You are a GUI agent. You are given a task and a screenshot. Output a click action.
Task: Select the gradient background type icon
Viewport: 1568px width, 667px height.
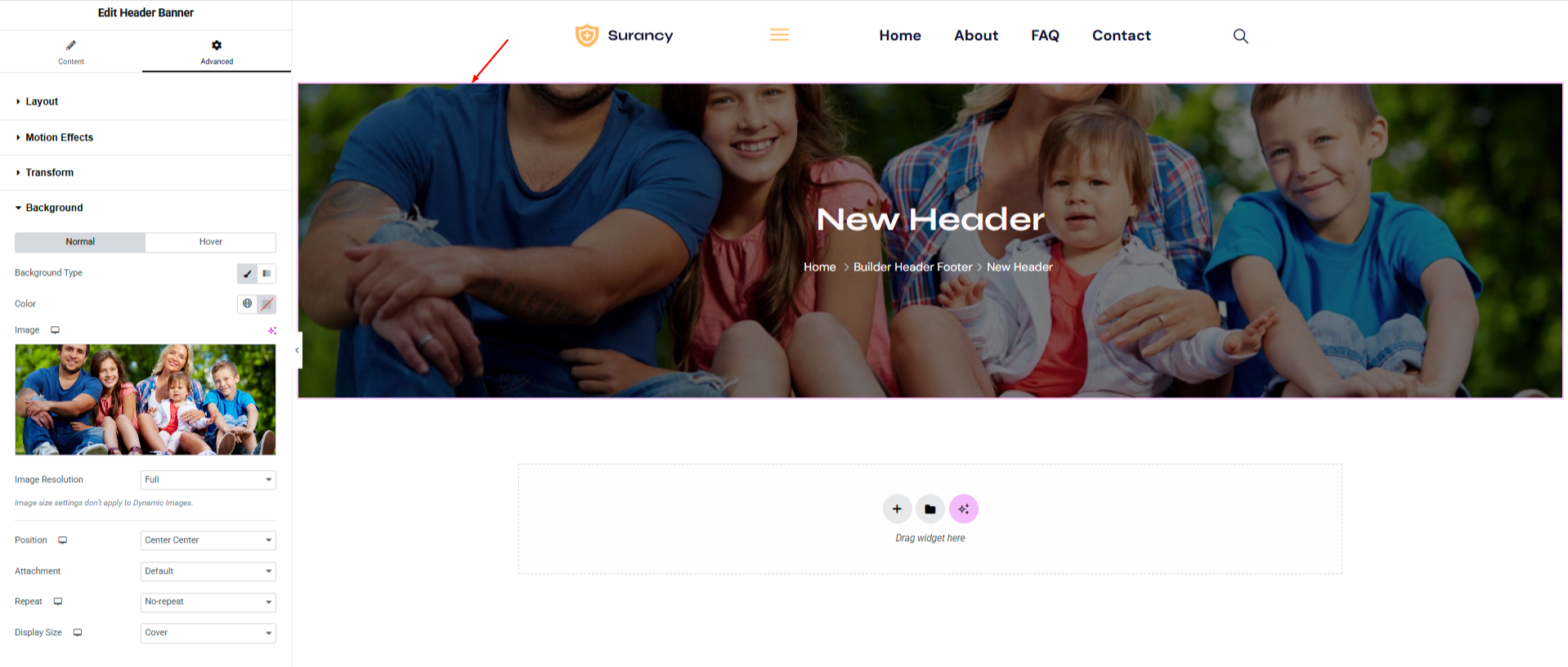click(267, 274)
